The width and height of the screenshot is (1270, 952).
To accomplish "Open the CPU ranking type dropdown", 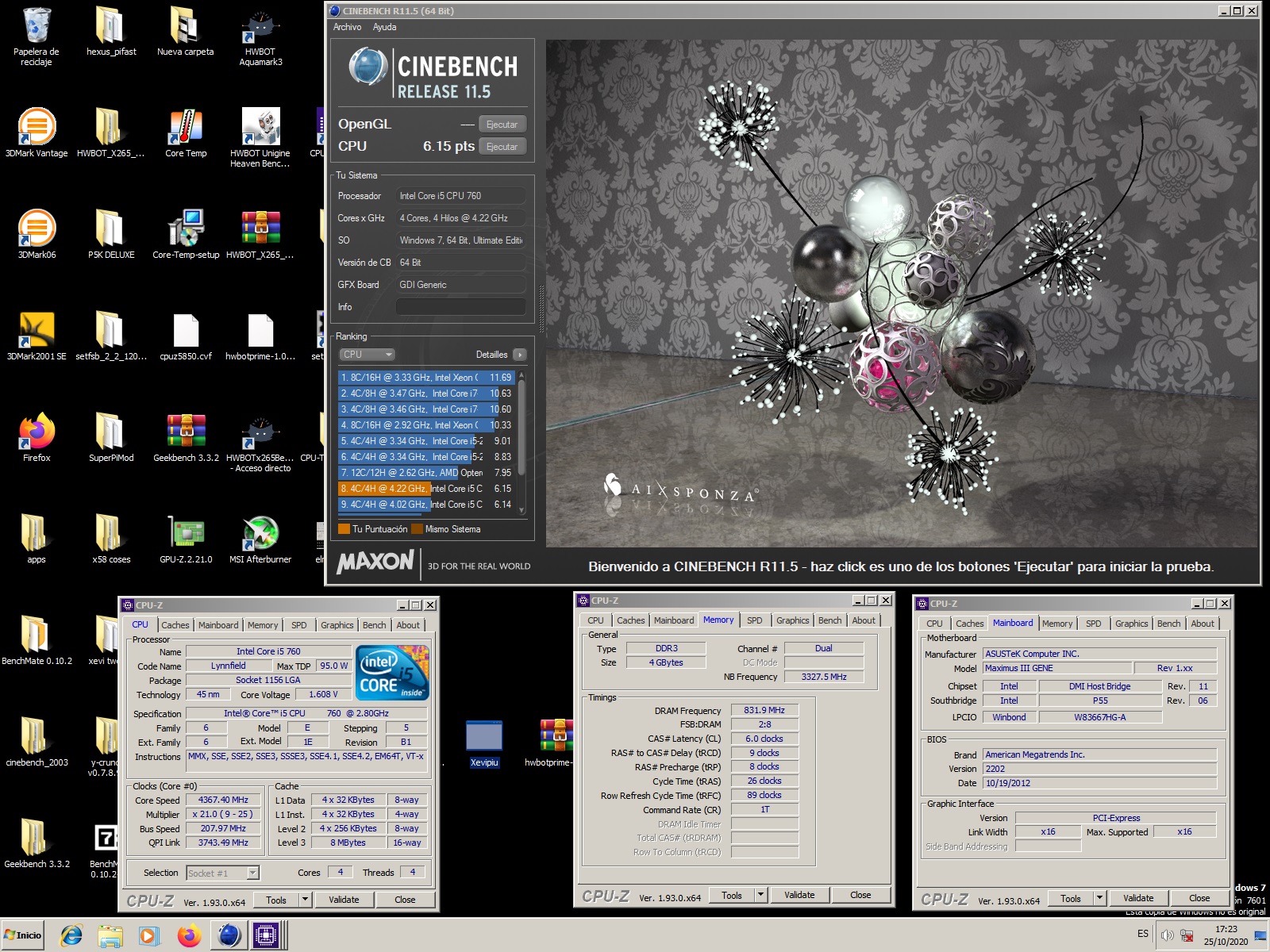I will point(367,355).
